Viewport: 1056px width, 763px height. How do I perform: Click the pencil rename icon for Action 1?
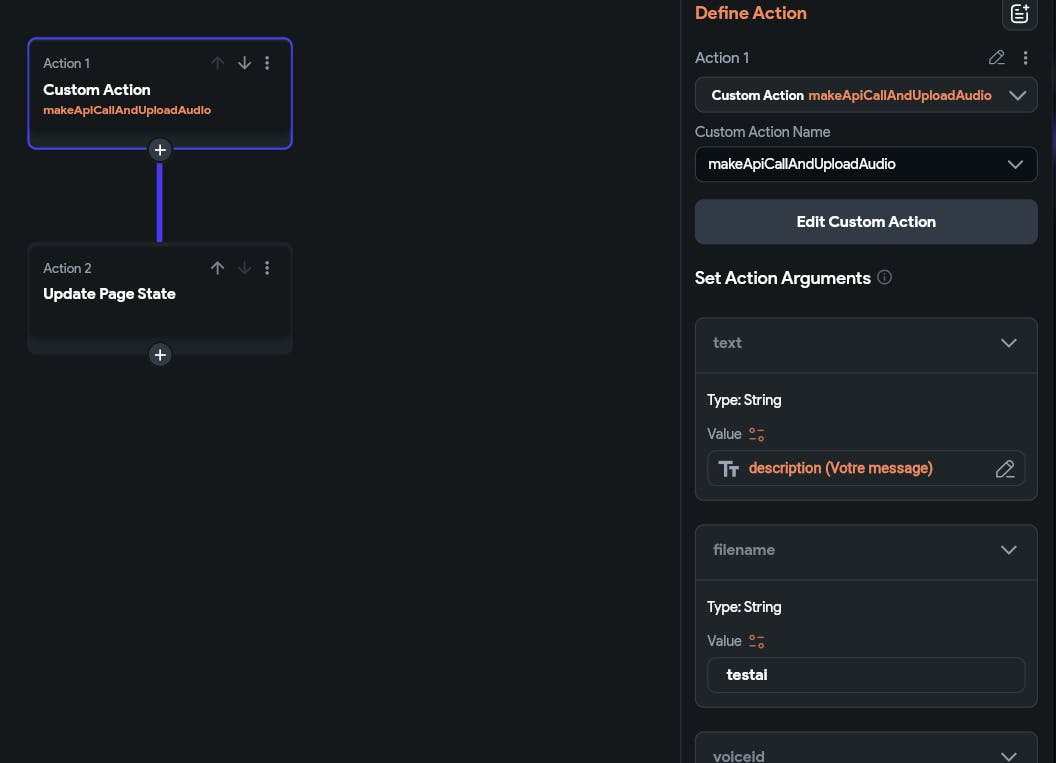pos(996,58)
